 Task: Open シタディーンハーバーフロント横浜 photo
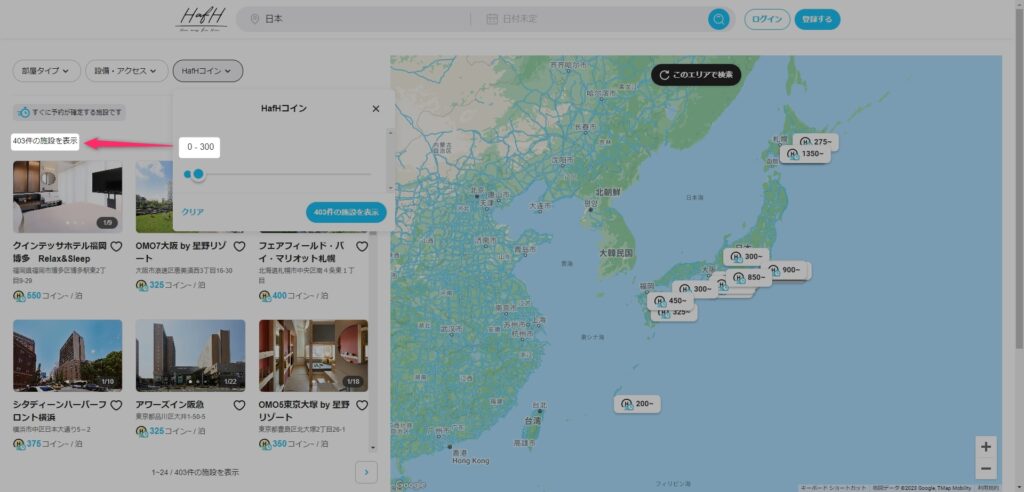point(68,355)
